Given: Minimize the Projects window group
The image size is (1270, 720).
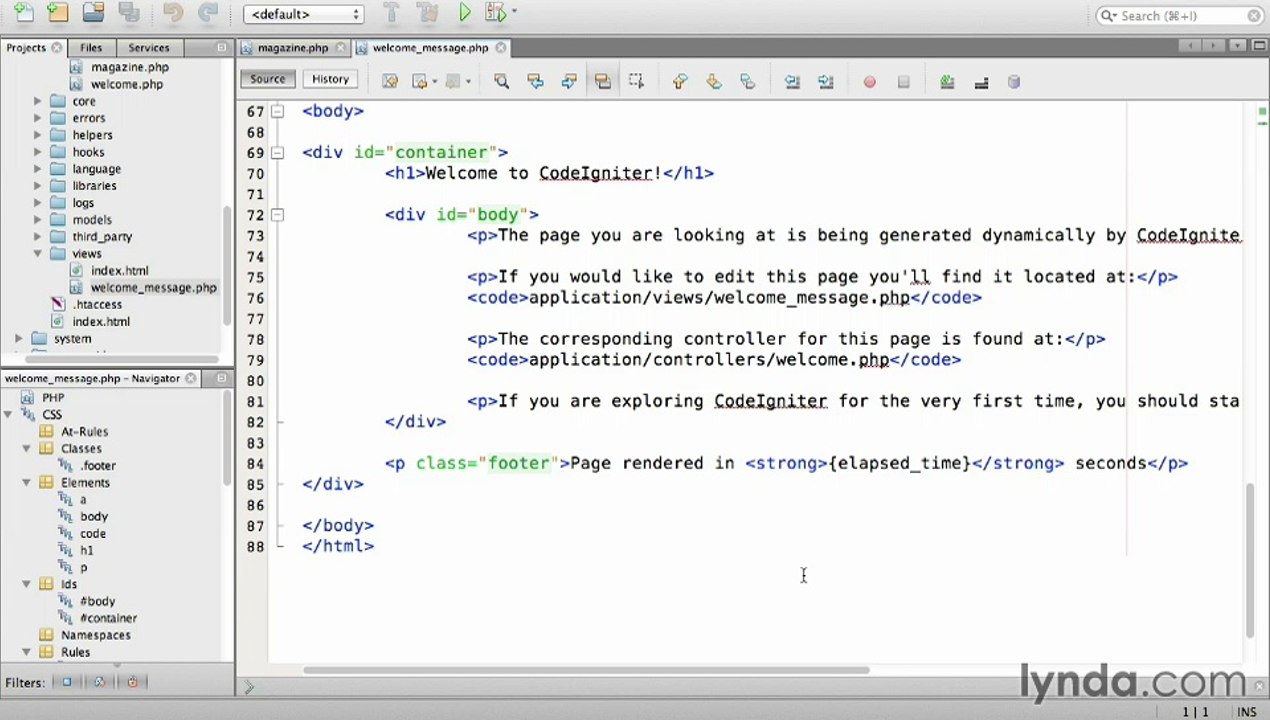Looking at the screenshot, I should [x=221, y=47].
